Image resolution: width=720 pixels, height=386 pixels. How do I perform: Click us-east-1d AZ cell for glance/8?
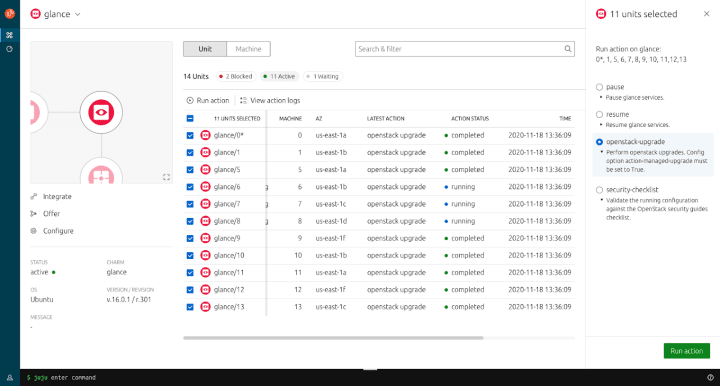[x=331, y=221]
